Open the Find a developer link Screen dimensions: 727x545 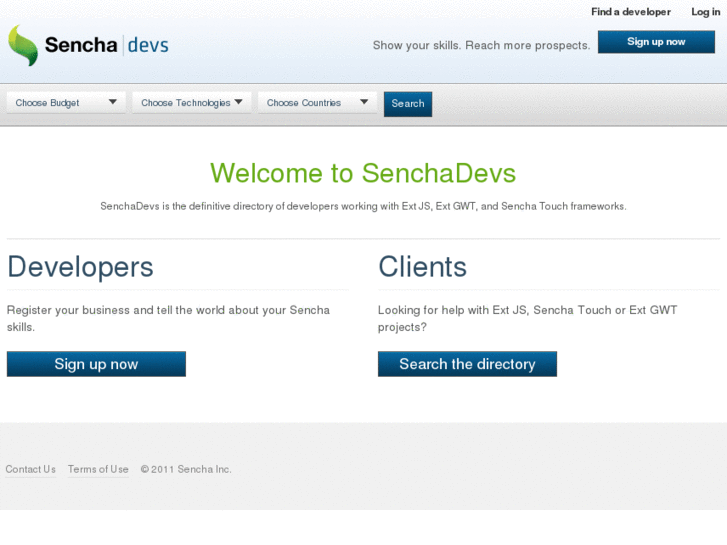[x=631, y=12]
